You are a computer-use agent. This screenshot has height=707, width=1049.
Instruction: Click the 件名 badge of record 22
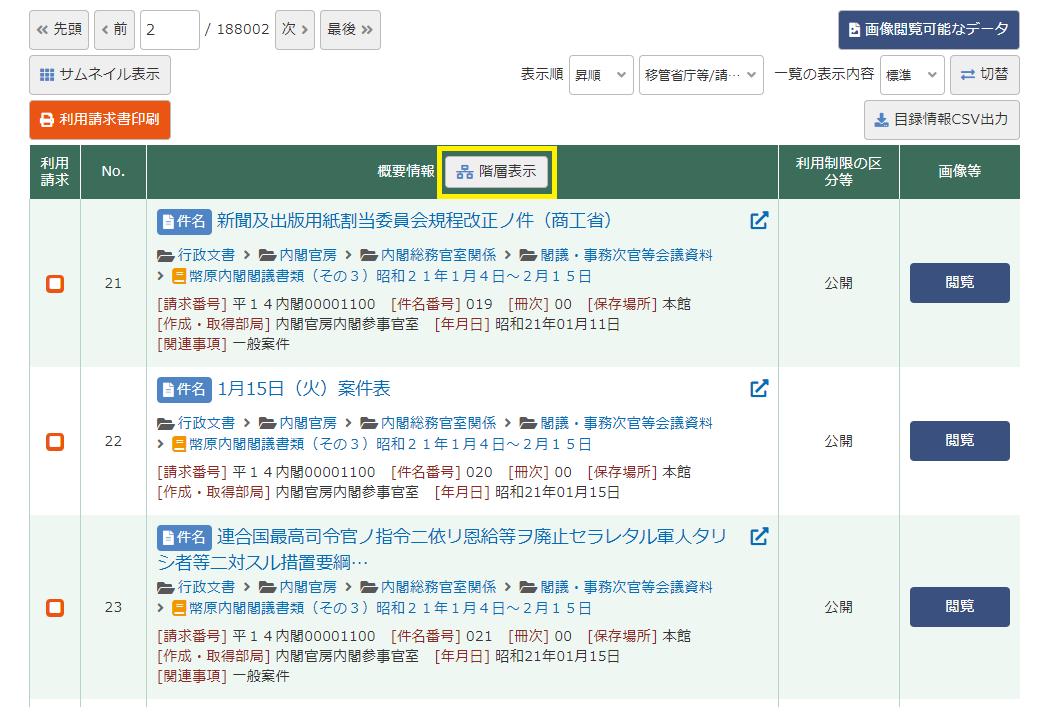pos(185,389)
